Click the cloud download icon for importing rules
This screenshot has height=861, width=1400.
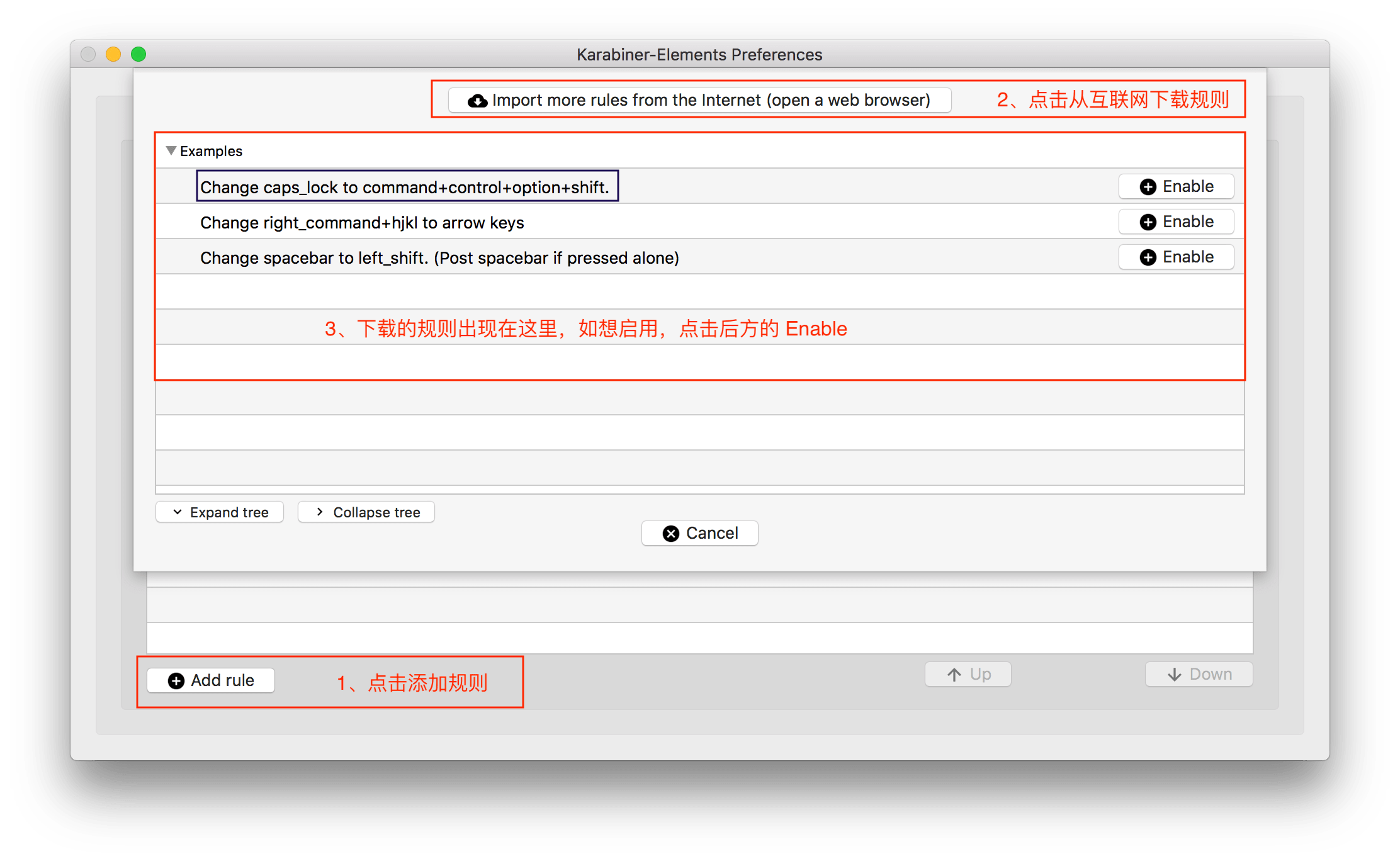pos(477,101)
